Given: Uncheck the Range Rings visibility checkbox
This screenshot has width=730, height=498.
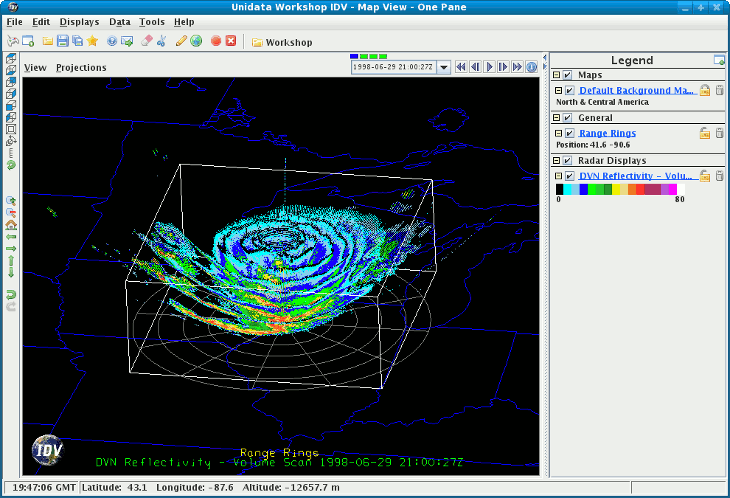Looking at the screenshot, I should (x=569, y=133).
